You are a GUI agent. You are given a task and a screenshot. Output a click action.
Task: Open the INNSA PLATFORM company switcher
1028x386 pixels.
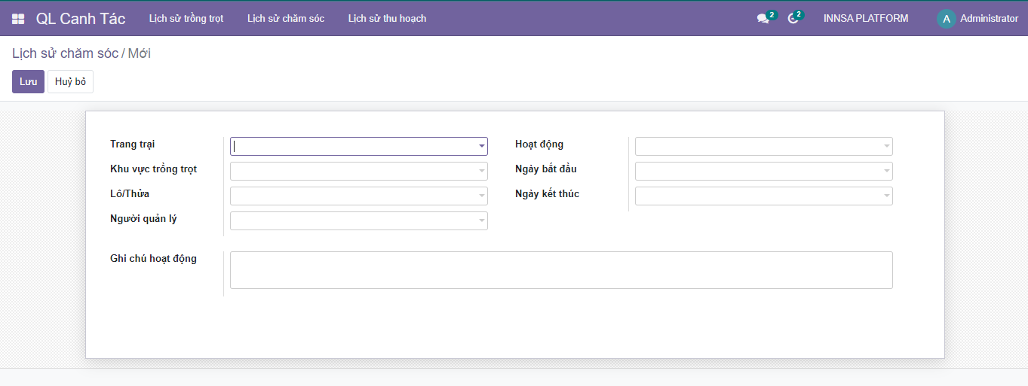pos(865,19)
